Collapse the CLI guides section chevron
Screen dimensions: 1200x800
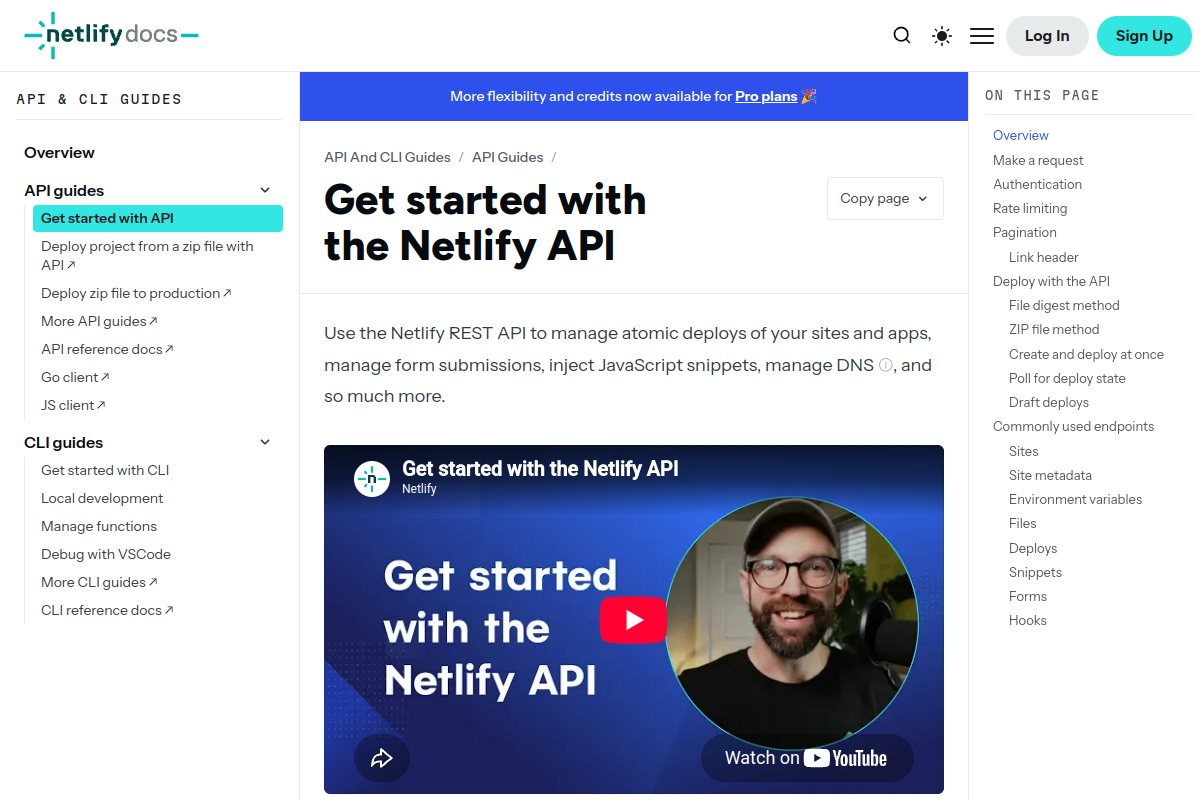click(265, 442)
